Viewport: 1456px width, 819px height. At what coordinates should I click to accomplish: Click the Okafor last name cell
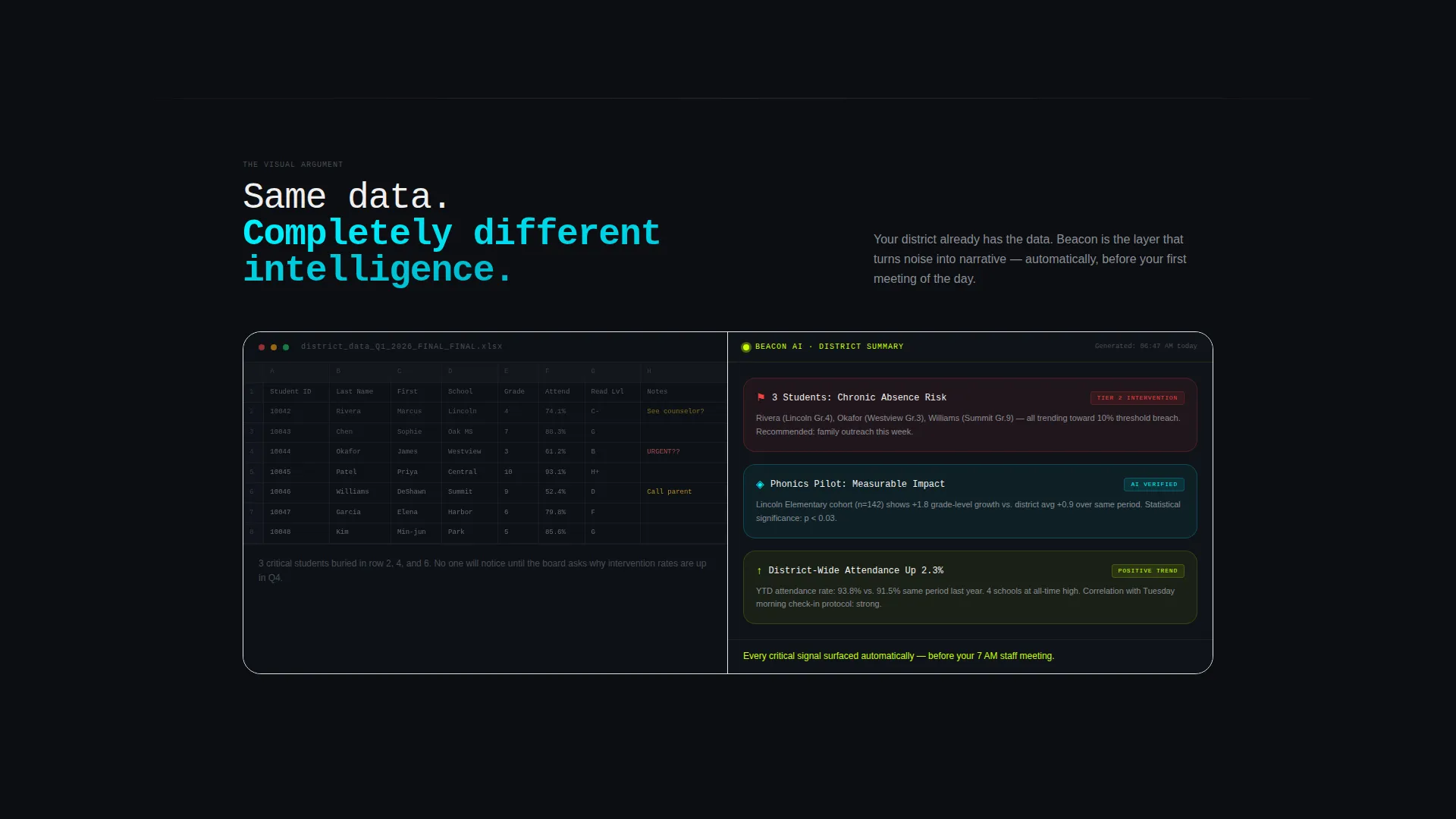[360, 452]
